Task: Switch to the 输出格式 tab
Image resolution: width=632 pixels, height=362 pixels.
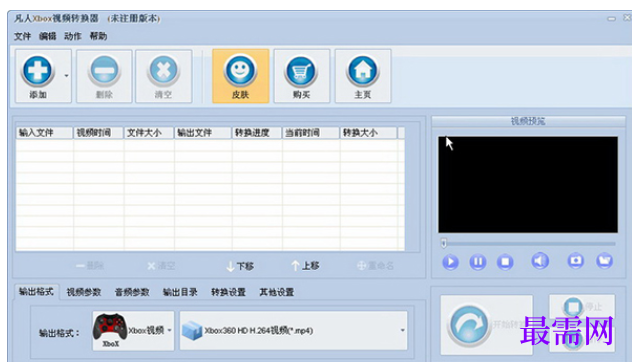Action: click(x=36, y=291)
